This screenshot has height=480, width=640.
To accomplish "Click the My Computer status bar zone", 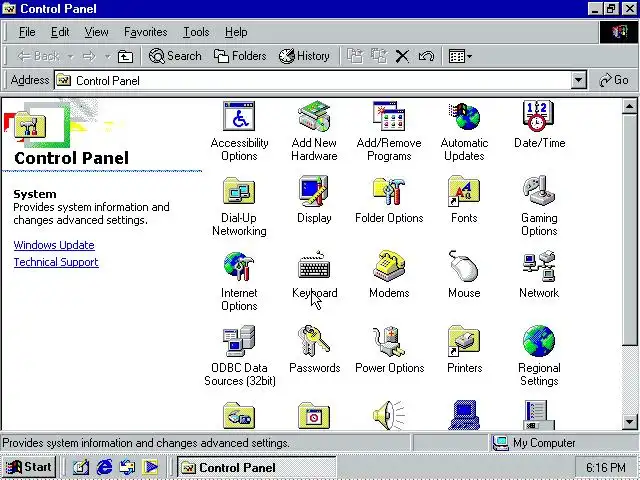I will point(562,443).
